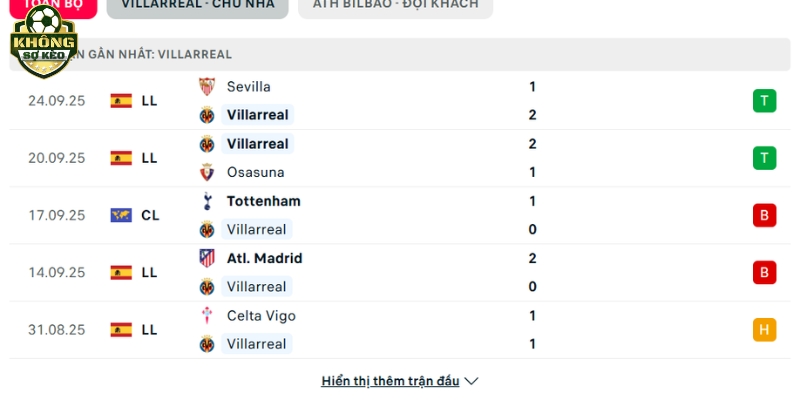Click Villarreal crest in the Osasuna match
This screenshot has height=400, width=800.
point(207,144)
